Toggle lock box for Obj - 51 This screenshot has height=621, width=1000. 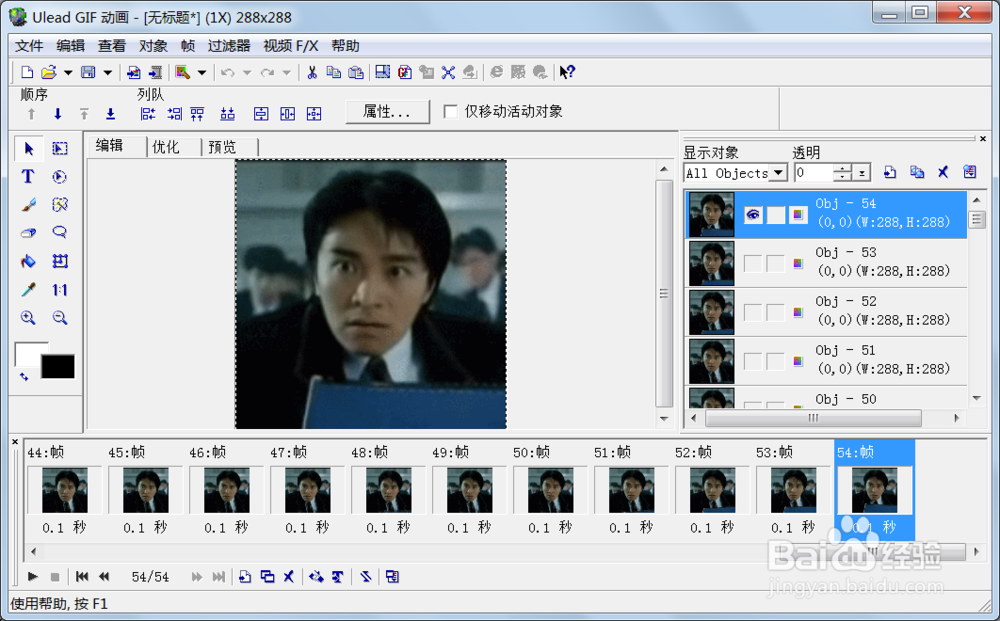point(776,362)
